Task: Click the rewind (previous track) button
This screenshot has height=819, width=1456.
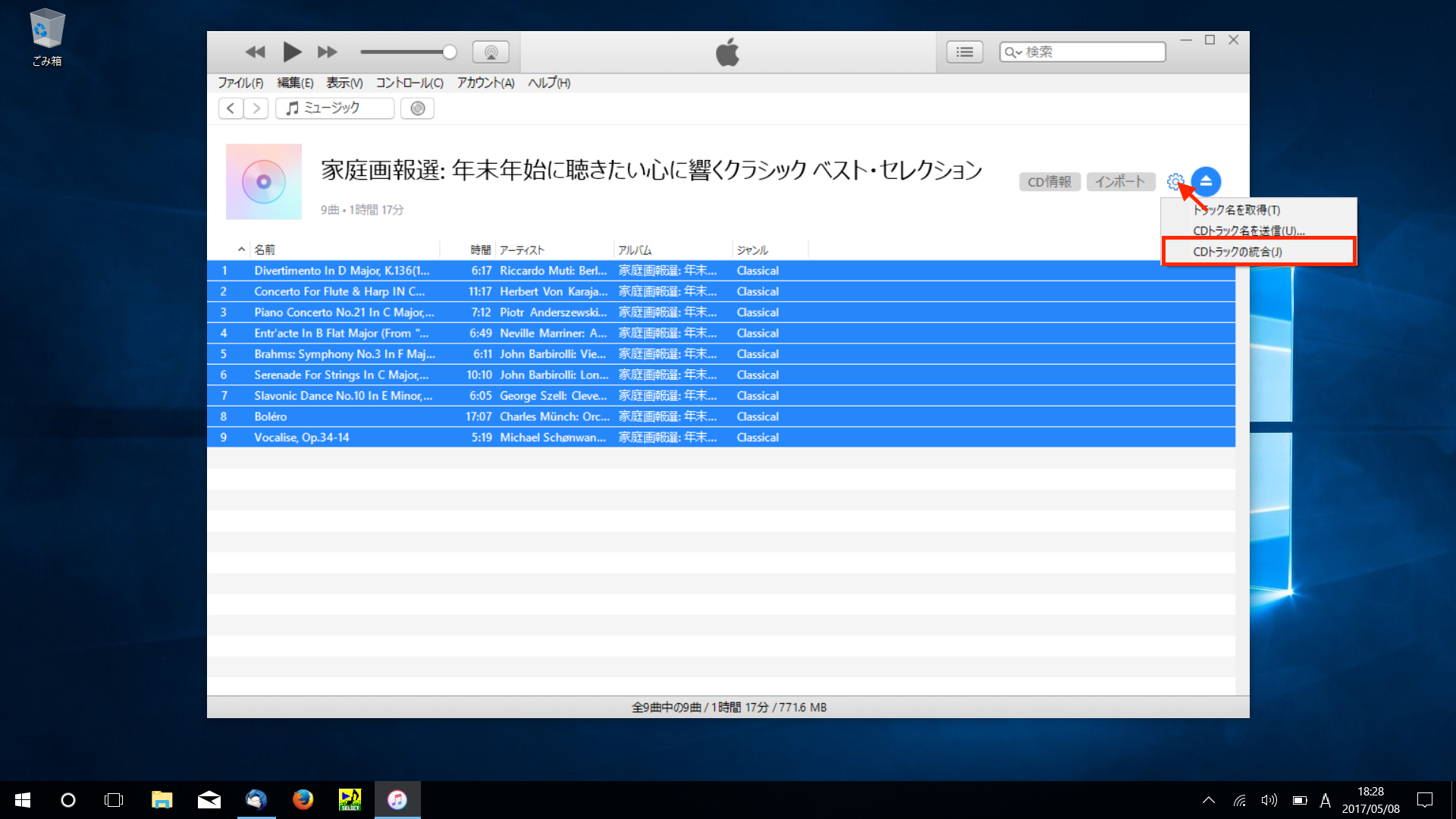Action: [255, 52]
